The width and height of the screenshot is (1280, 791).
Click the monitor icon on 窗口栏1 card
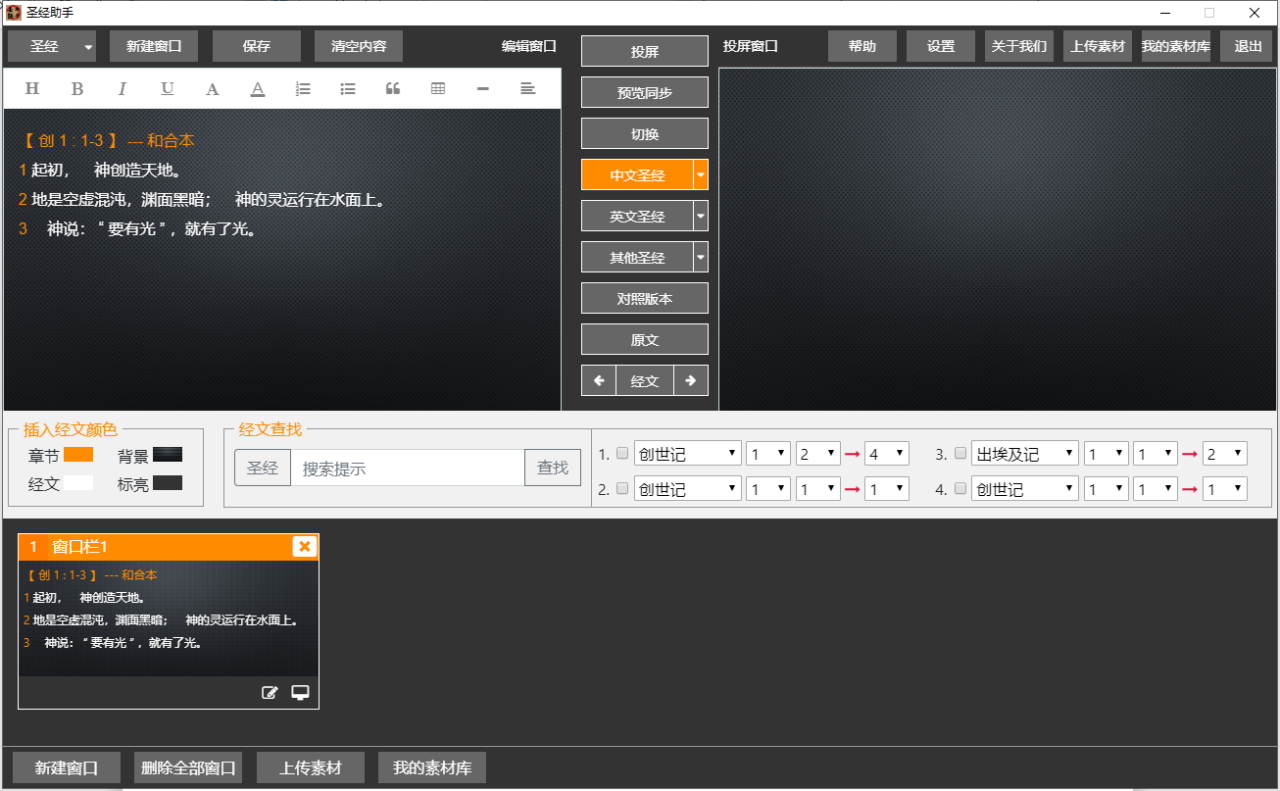pos(300,693)
